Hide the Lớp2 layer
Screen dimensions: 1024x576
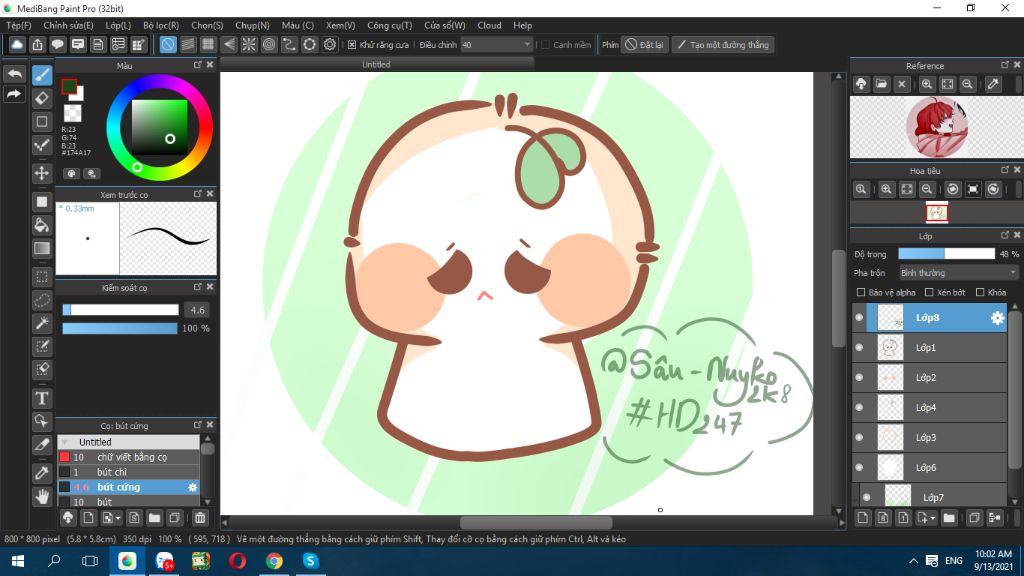click(859, 377)
